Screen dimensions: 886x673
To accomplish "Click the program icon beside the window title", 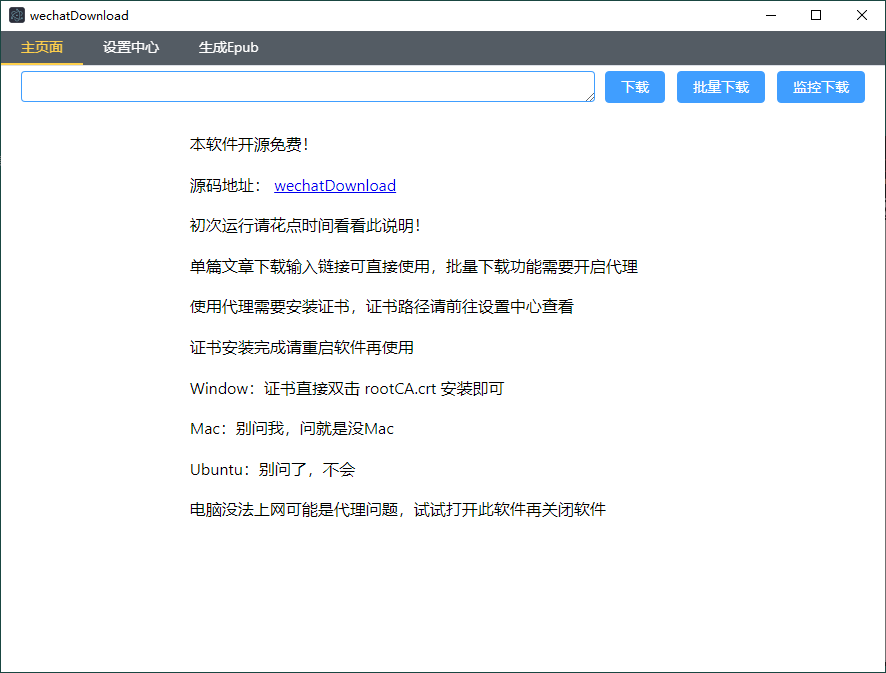I will click(x=16, y=15).
